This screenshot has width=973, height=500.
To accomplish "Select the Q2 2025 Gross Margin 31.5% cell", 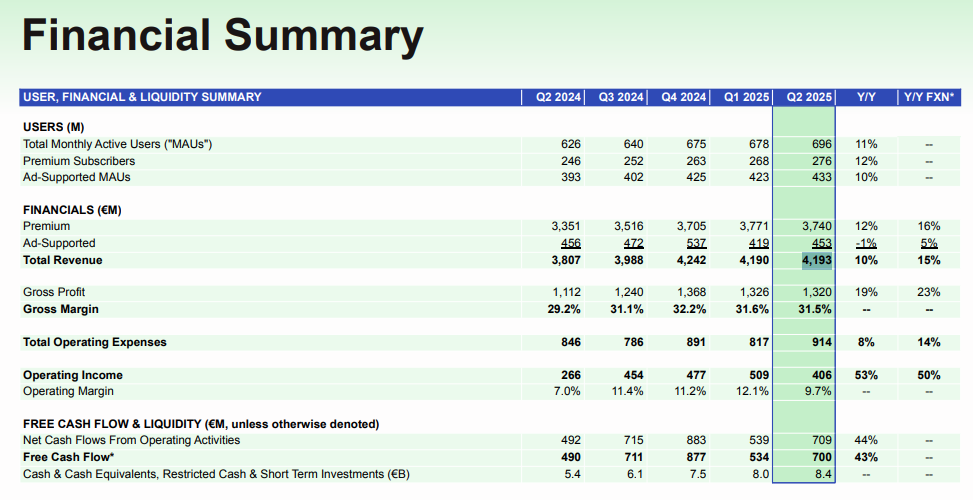I will pyautogui.click(x=816, y=309).
